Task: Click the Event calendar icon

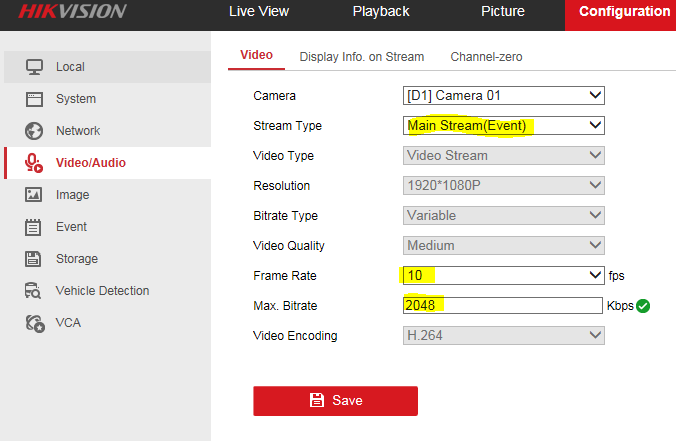Action: tap(34, 227)
